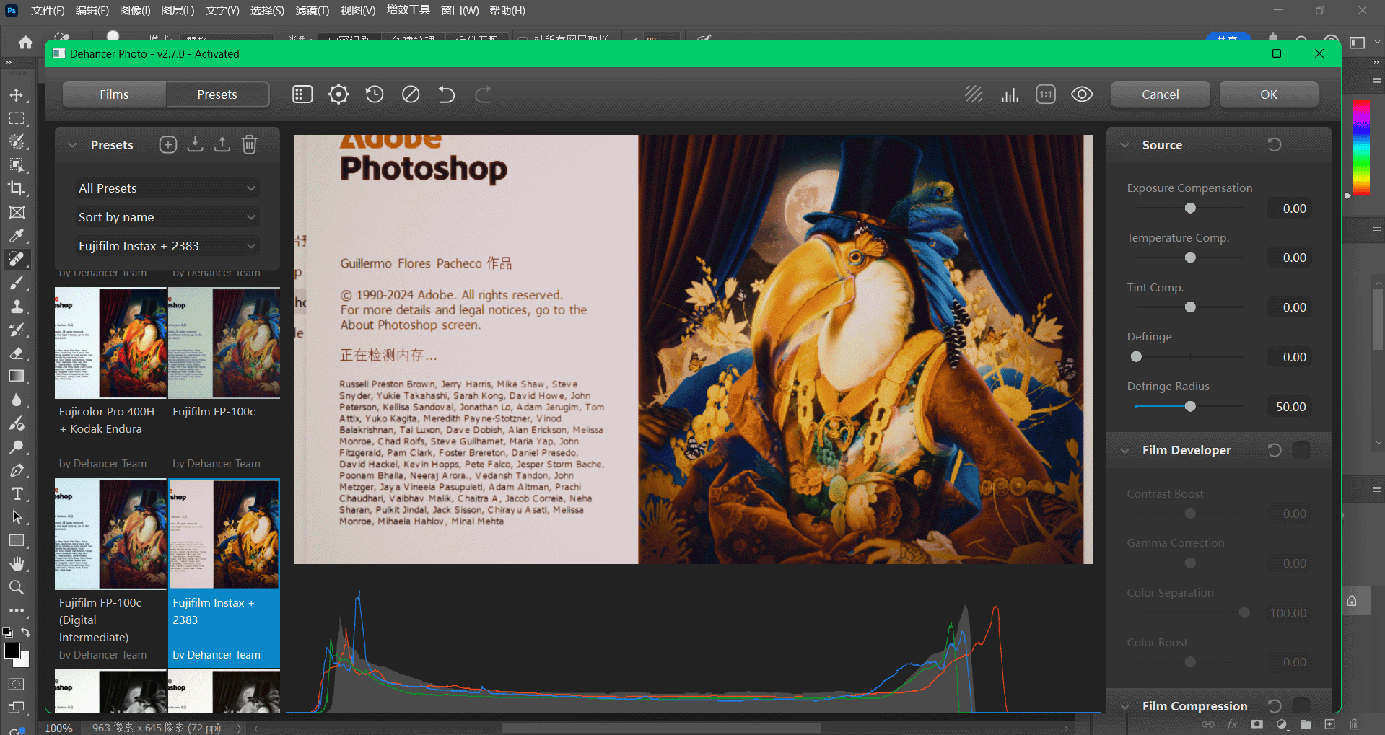Viewport: 1385px width, 735px height.
Task: Open Photoshop 视图(V) menu
Action: [357, 10]
